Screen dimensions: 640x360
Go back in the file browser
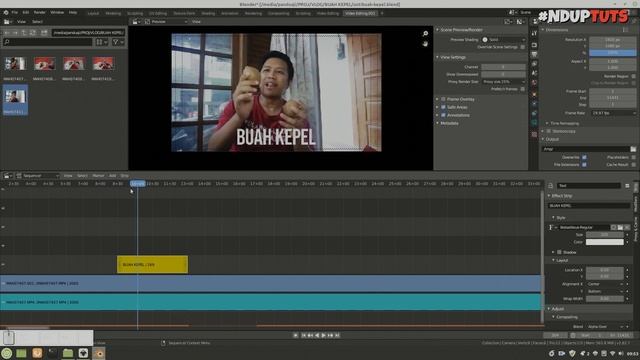coord(7,33)
